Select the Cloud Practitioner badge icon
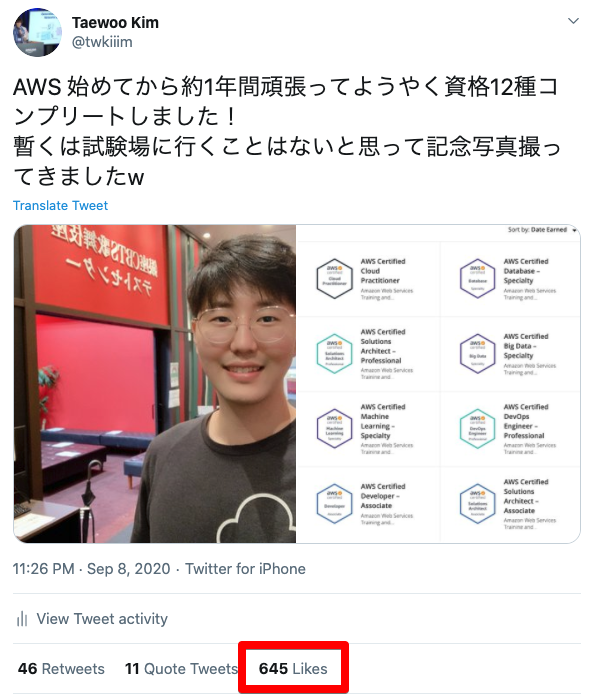The width and height of the screenshot is (591, 699). [334, 279]
